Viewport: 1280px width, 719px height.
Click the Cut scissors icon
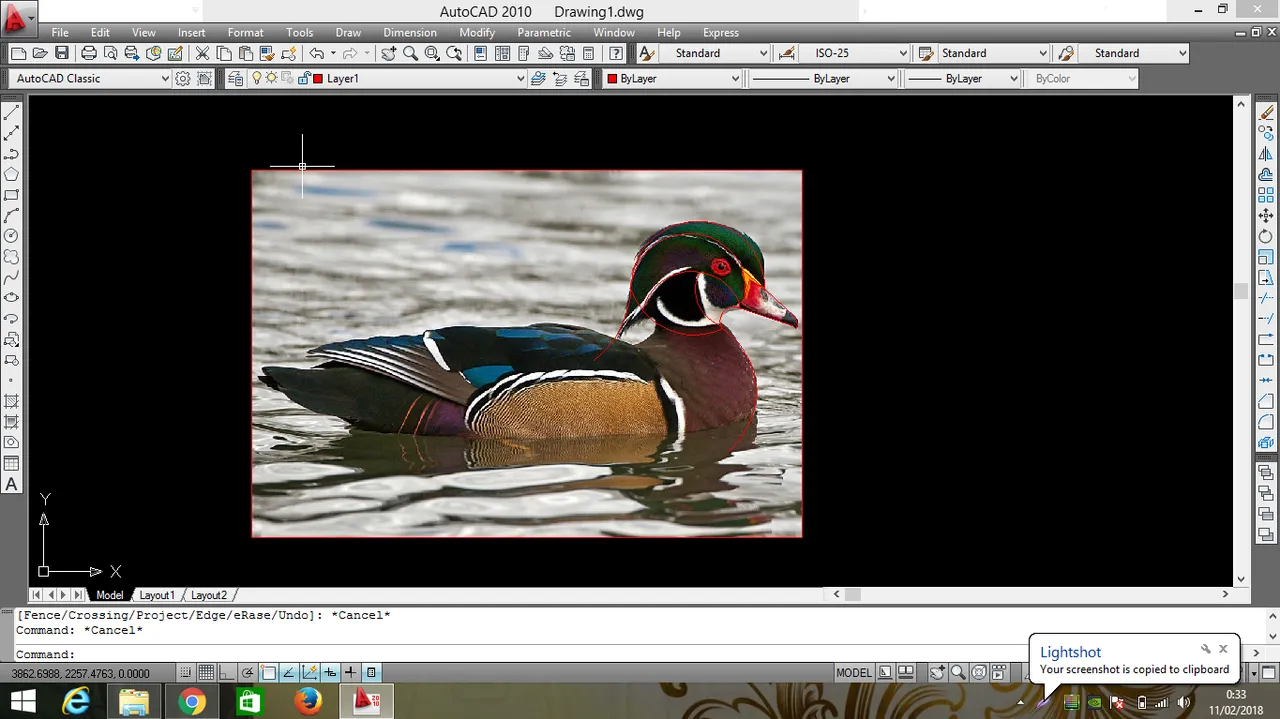point(202,53)
